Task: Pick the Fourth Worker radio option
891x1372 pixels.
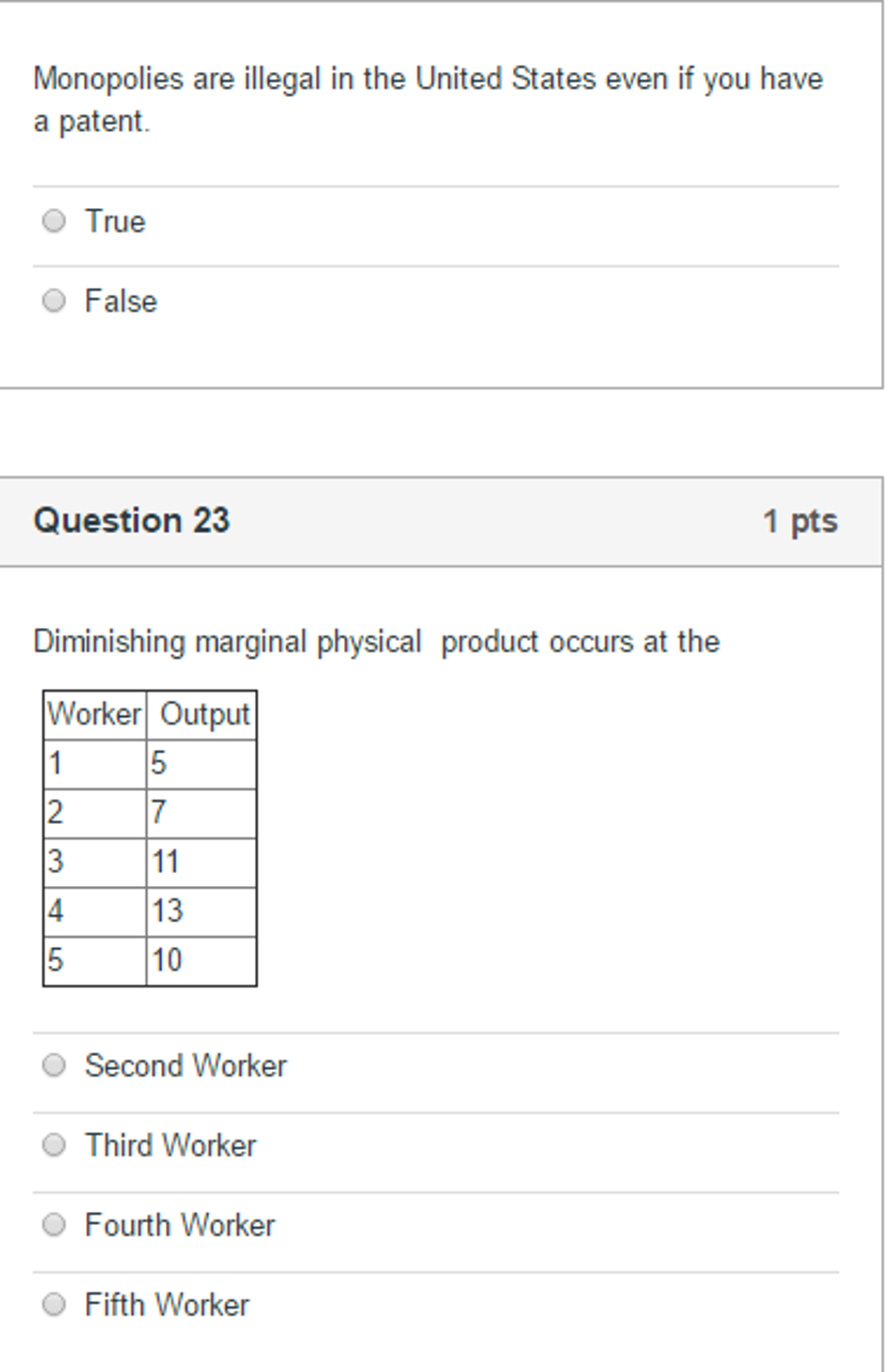Action: point(54,1225)
